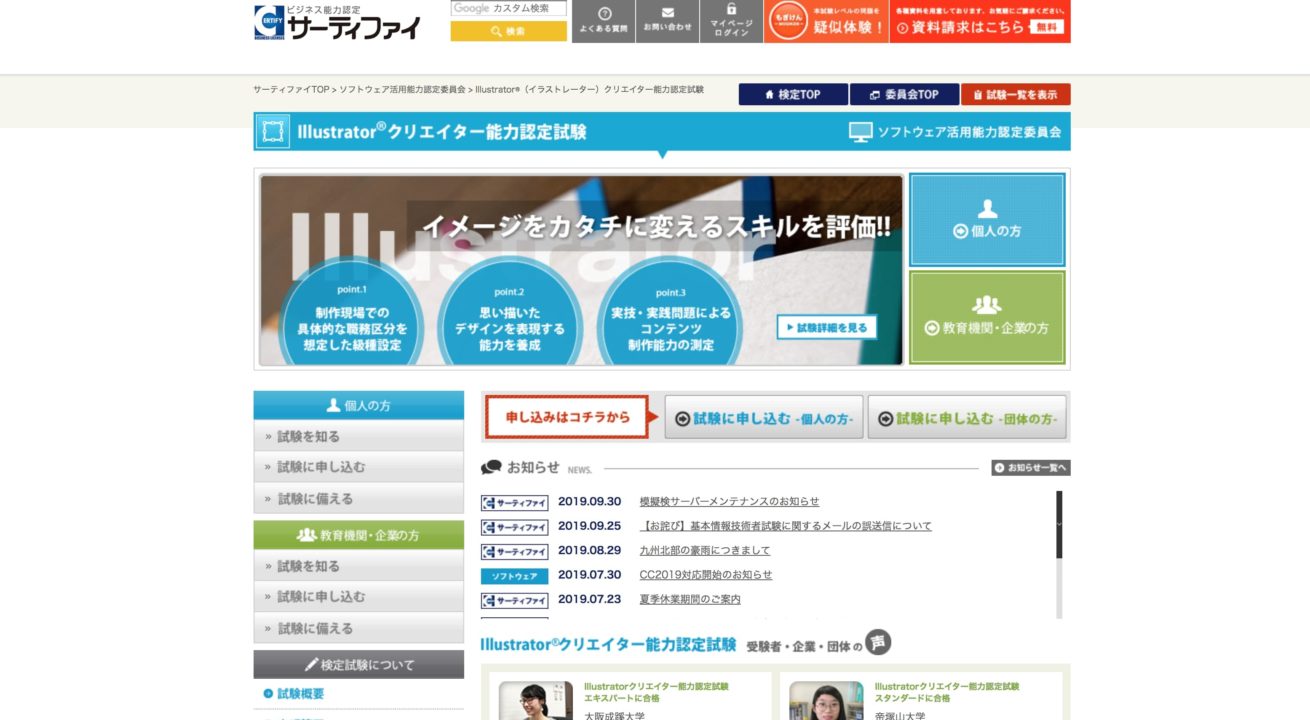
Task: Click サーティファイ tag beside 2019.09.25
Action: [x=515, y=527]
